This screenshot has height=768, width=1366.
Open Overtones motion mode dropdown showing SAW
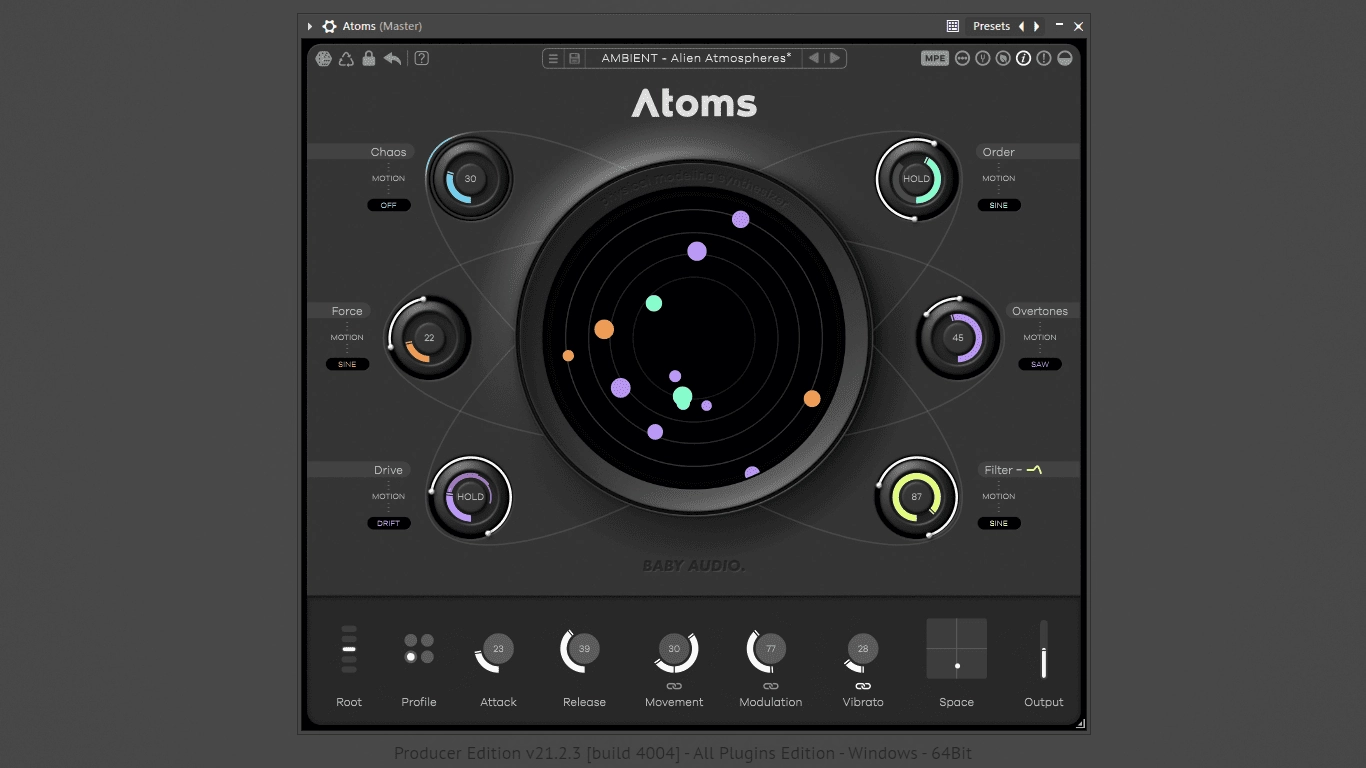point(1040,364)
